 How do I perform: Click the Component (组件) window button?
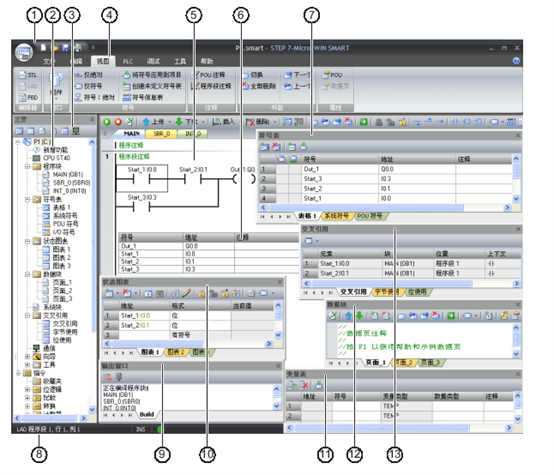click(56, 86)
